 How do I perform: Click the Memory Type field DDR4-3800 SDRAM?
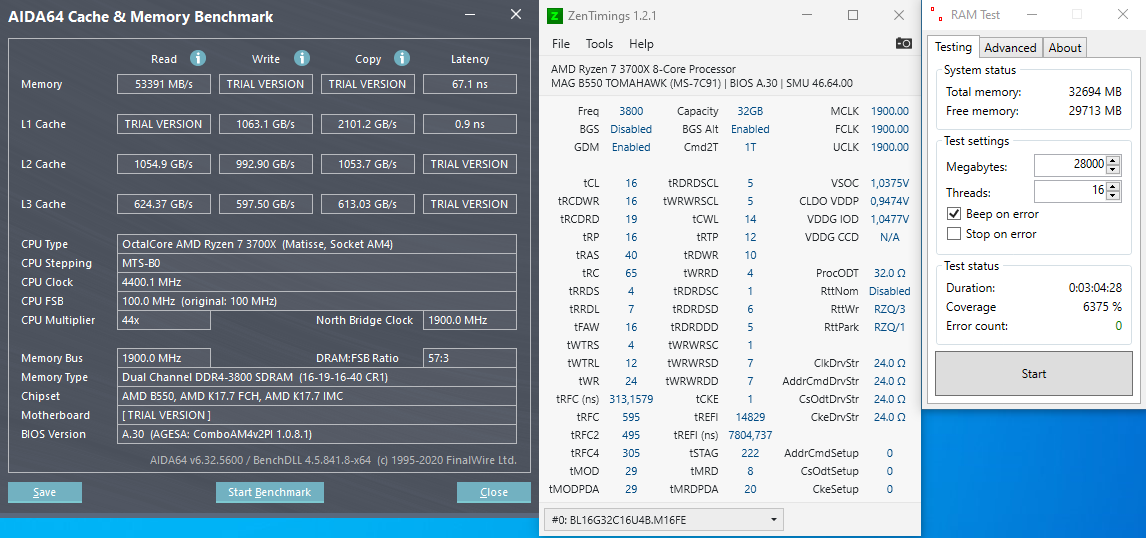tap(316, 377)
